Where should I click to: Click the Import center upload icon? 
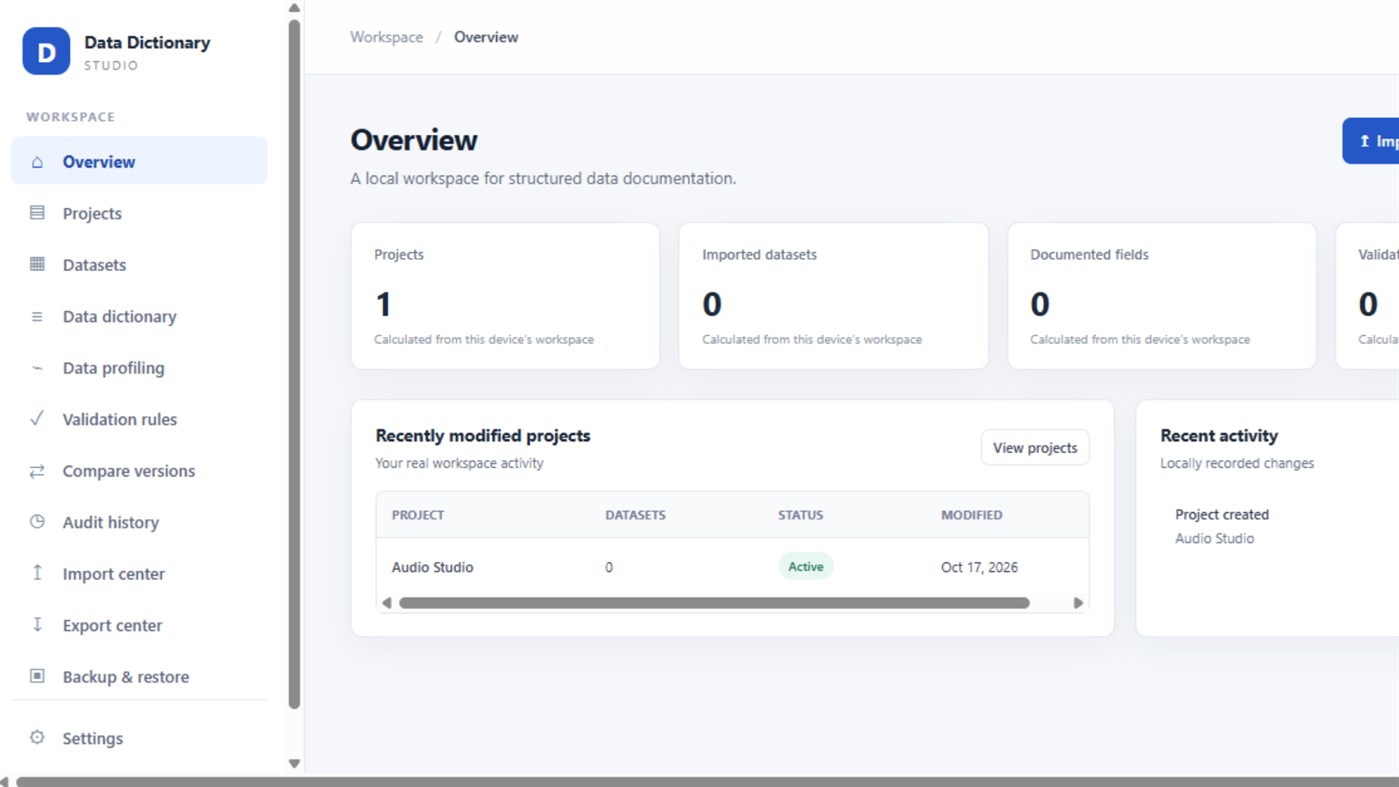tap(37, 573)
